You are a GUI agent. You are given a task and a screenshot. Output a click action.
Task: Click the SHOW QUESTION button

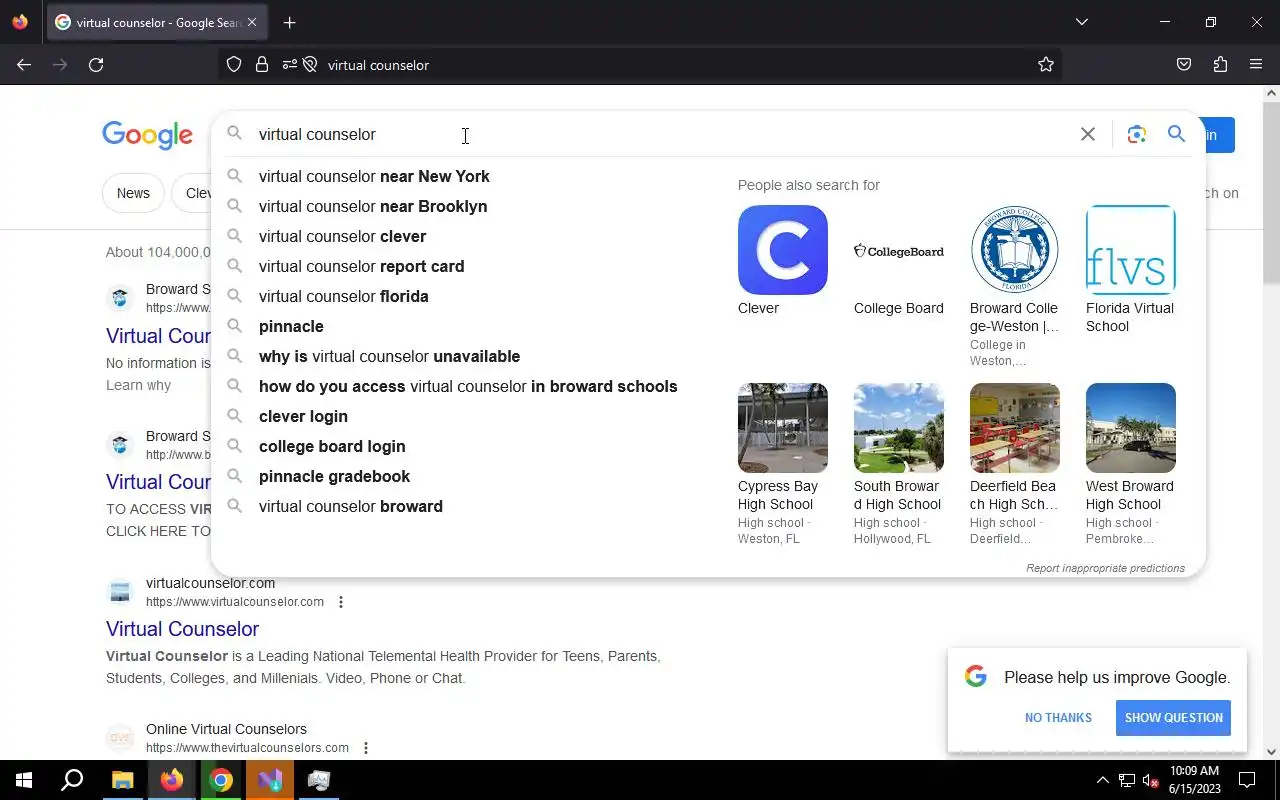[x=1173, y=718]
